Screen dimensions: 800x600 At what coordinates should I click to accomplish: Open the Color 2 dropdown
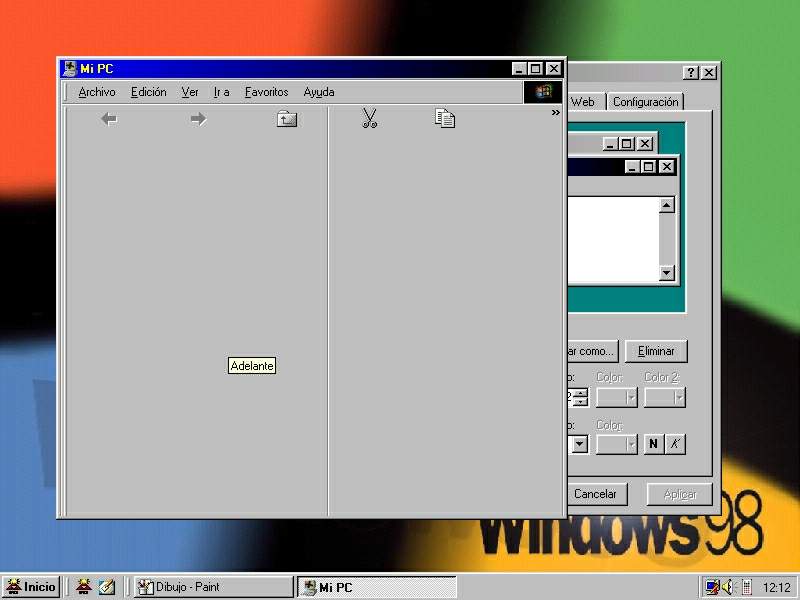click(x=664, y=397)
